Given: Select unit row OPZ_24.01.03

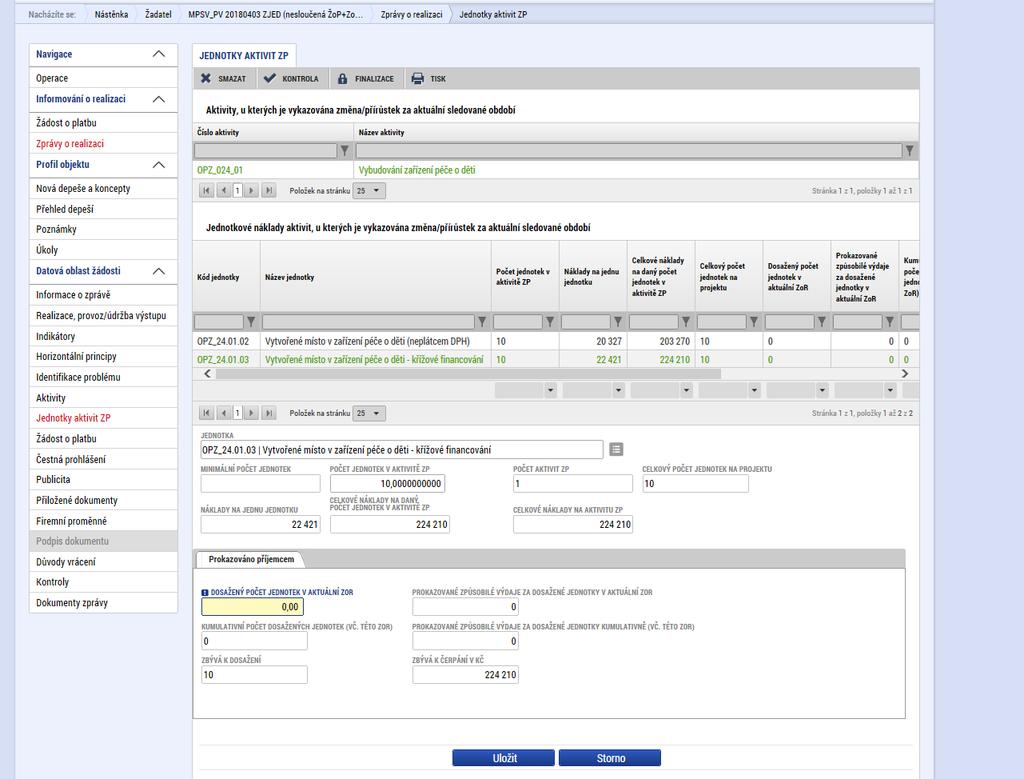Looking at the screenshot, I should coord(556,359).
